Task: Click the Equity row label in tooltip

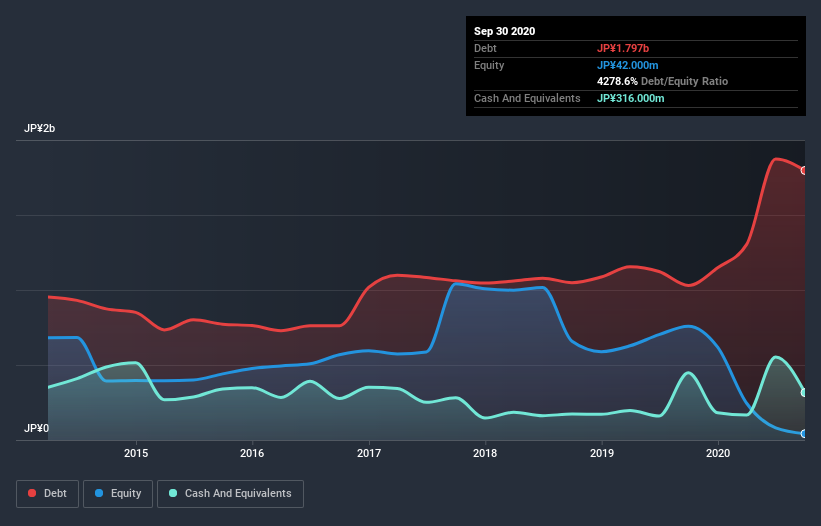Action: click(489, 65)
